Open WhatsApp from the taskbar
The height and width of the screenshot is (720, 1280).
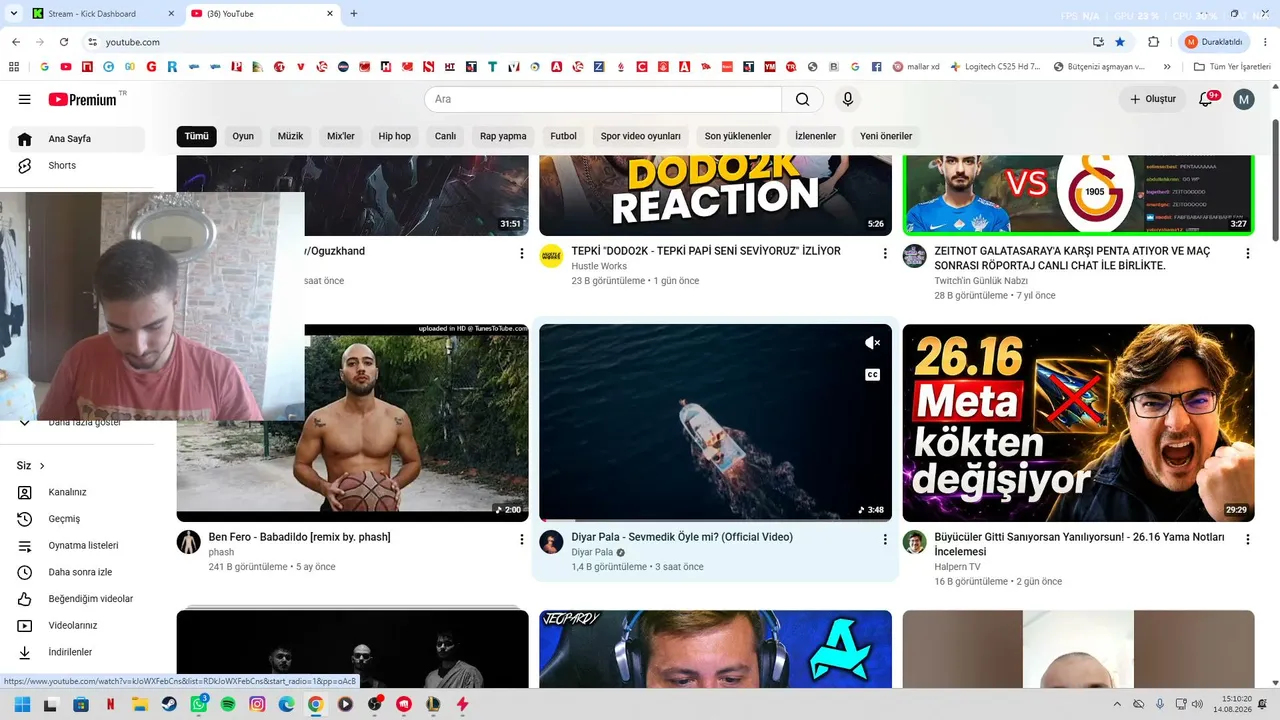pyautogui.click(x=199, y=704)
